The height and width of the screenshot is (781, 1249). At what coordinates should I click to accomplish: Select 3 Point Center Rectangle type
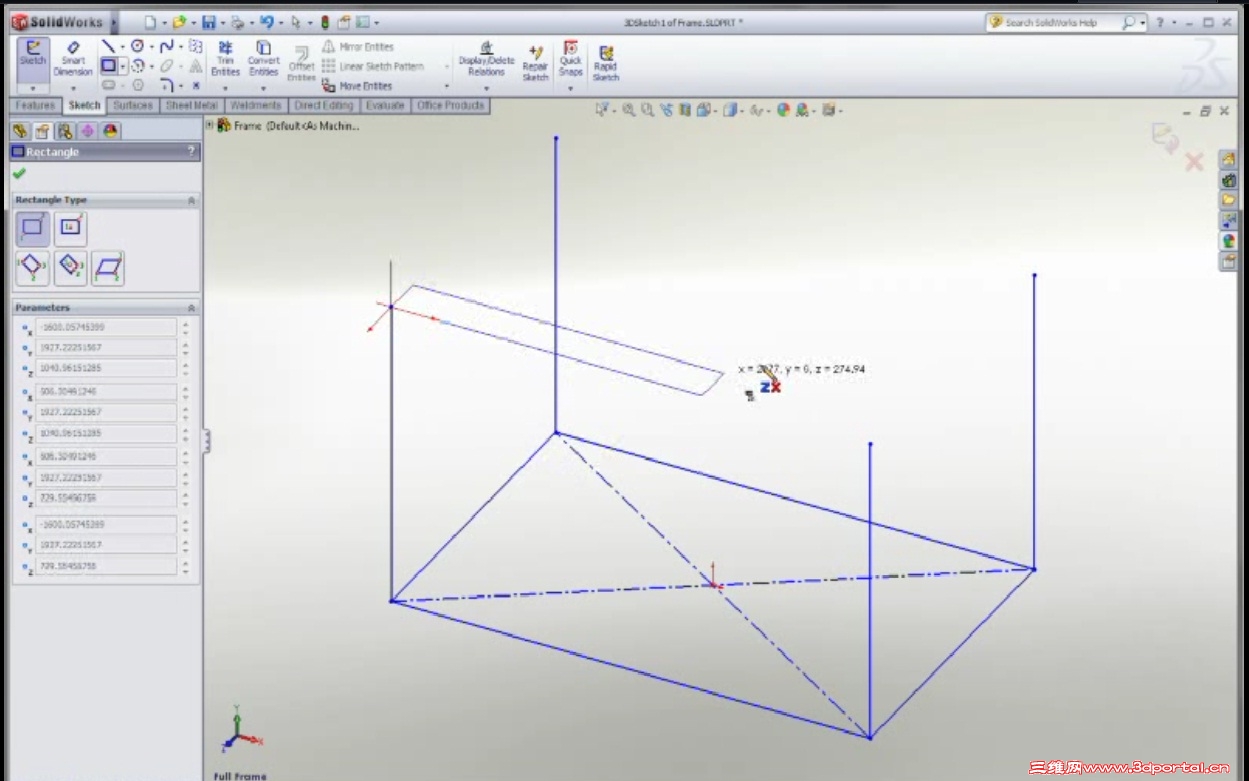click(x=70, y=268)
